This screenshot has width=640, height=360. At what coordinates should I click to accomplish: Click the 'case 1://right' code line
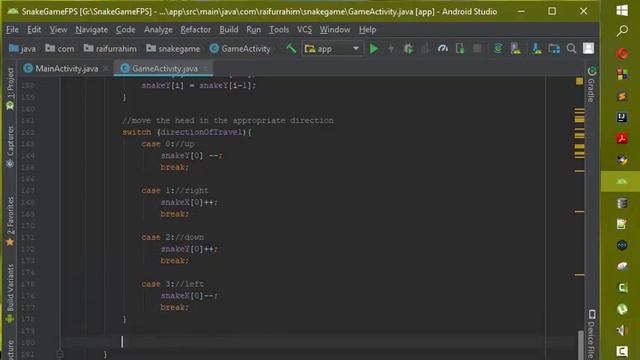pos(175,191)
